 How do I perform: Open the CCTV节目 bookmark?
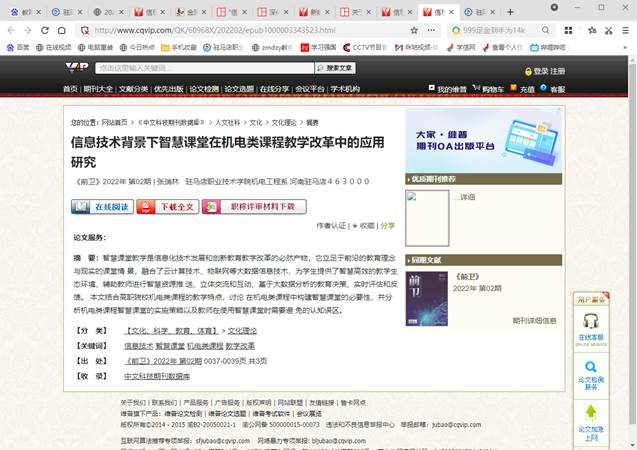coord(365,48)
